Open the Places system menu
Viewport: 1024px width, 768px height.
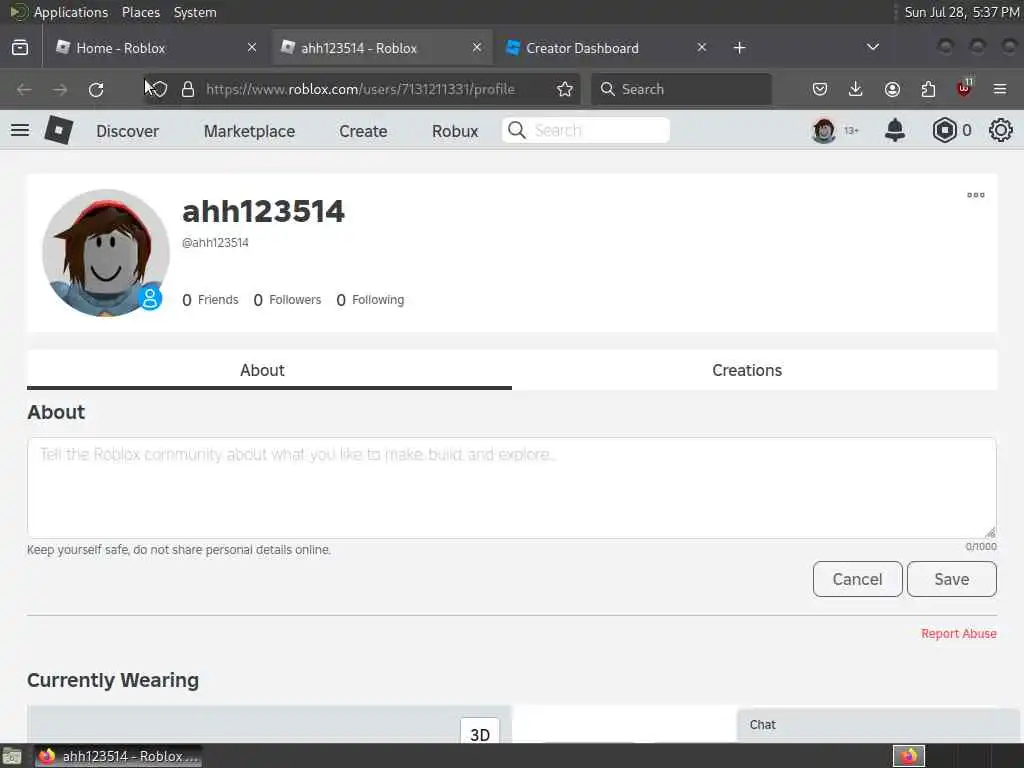point(140,12)
